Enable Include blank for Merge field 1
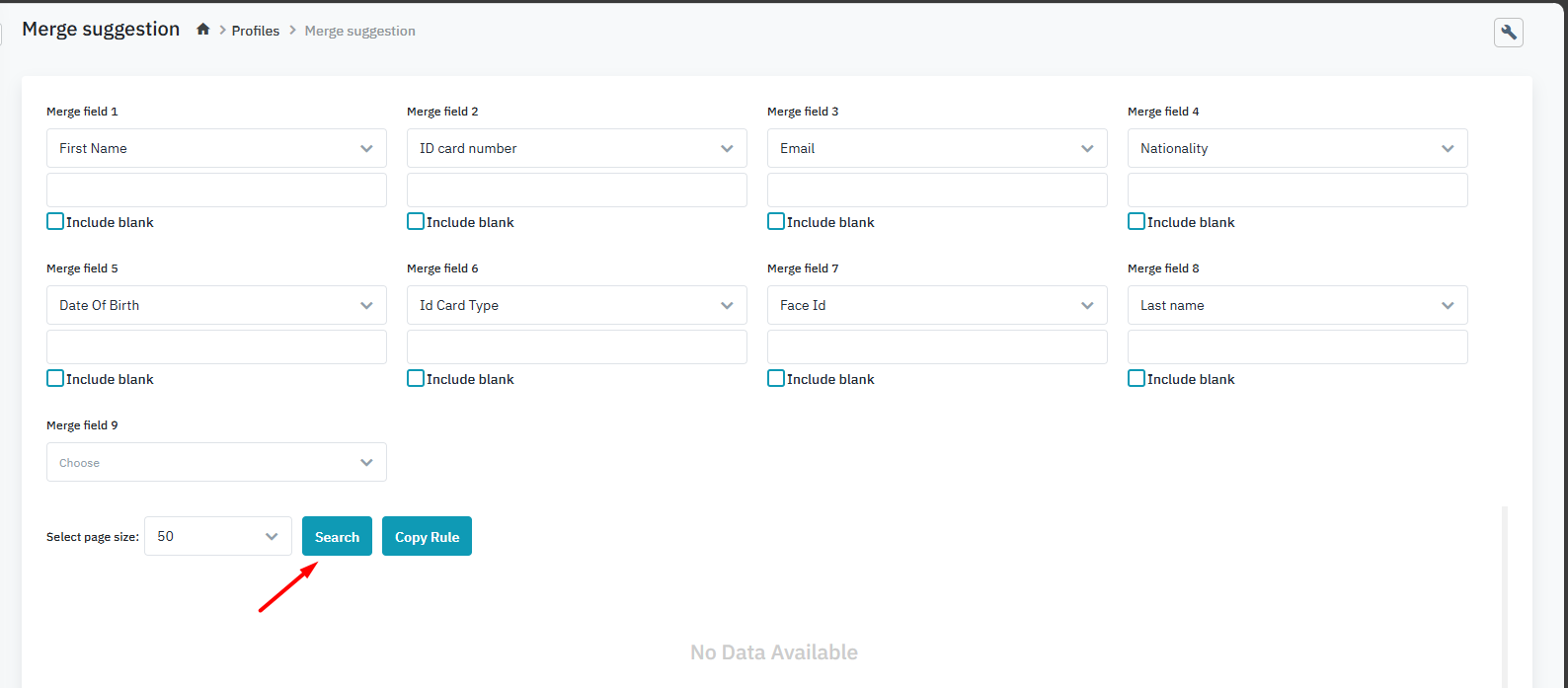The height and width of the screenshot is (688, 1568). point(55,222)
